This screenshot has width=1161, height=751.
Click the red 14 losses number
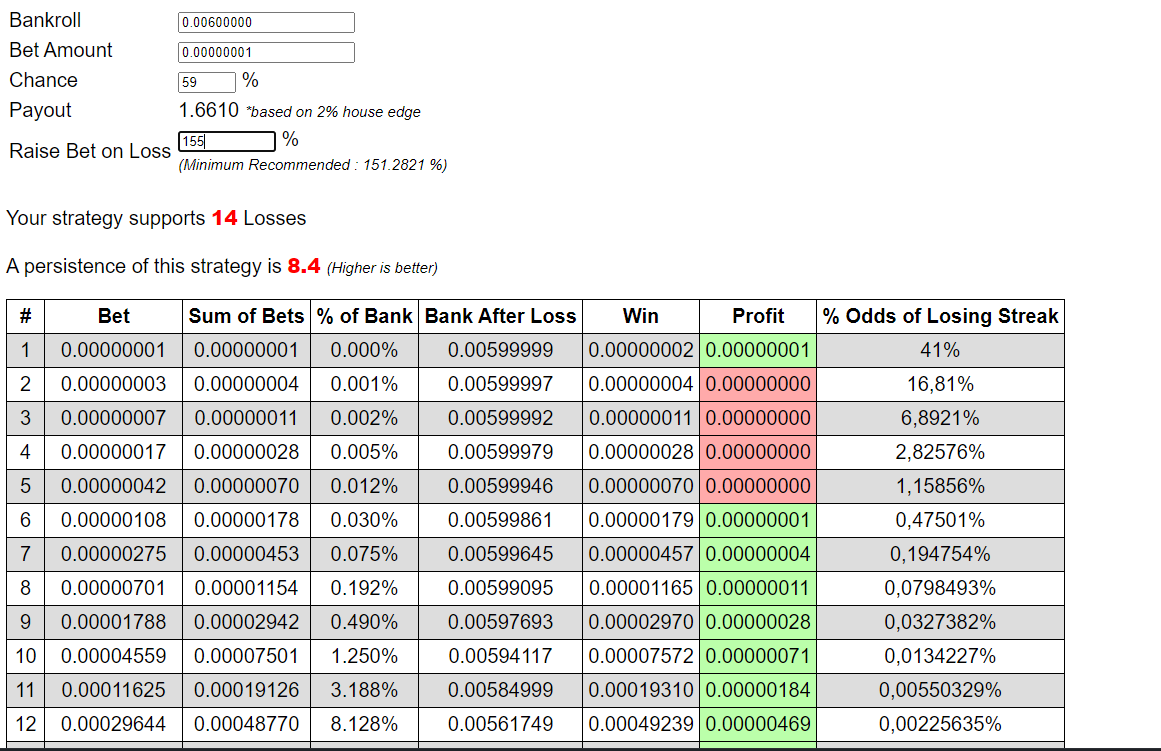(224, 218)
